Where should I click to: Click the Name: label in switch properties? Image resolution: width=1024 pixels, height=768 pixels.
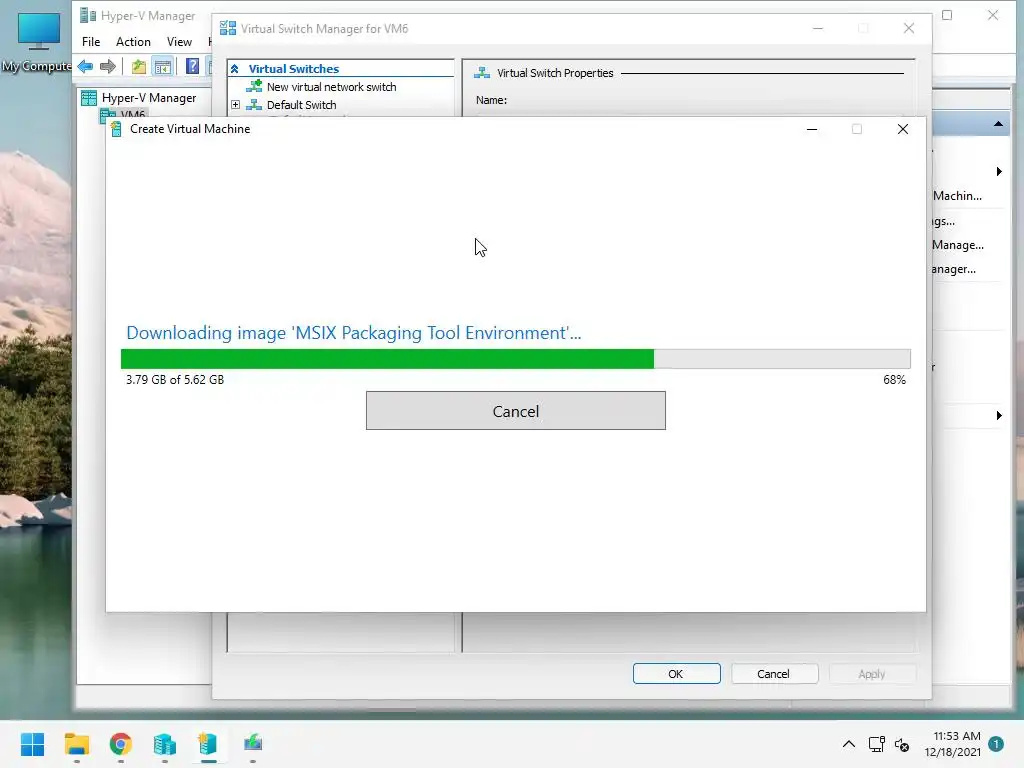coord(491,100)
